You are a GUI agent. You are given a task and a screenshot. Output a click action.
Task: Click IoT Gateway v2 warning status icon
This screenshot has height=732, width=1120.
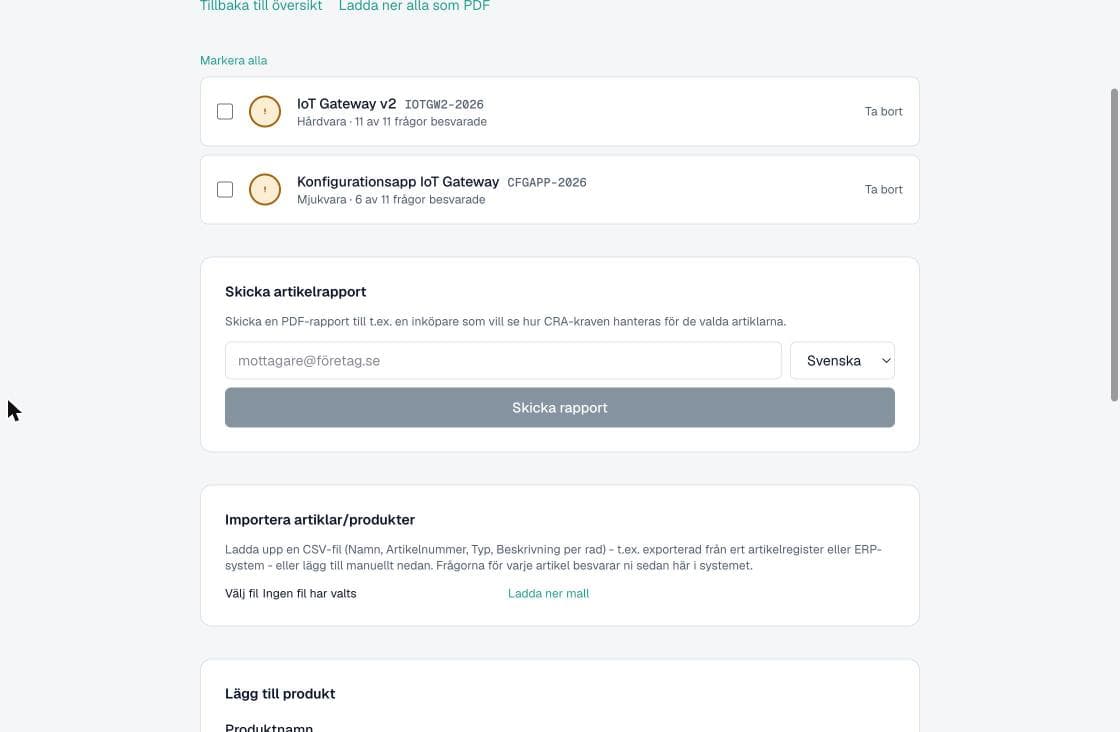point(264,111)
